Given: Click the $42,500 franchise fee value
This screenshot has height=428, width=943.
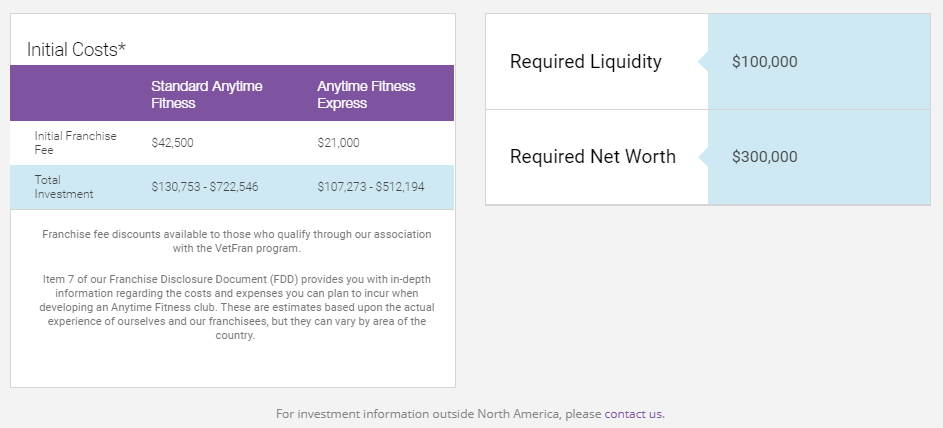Looking at the screenshot, I should point(173,143).
